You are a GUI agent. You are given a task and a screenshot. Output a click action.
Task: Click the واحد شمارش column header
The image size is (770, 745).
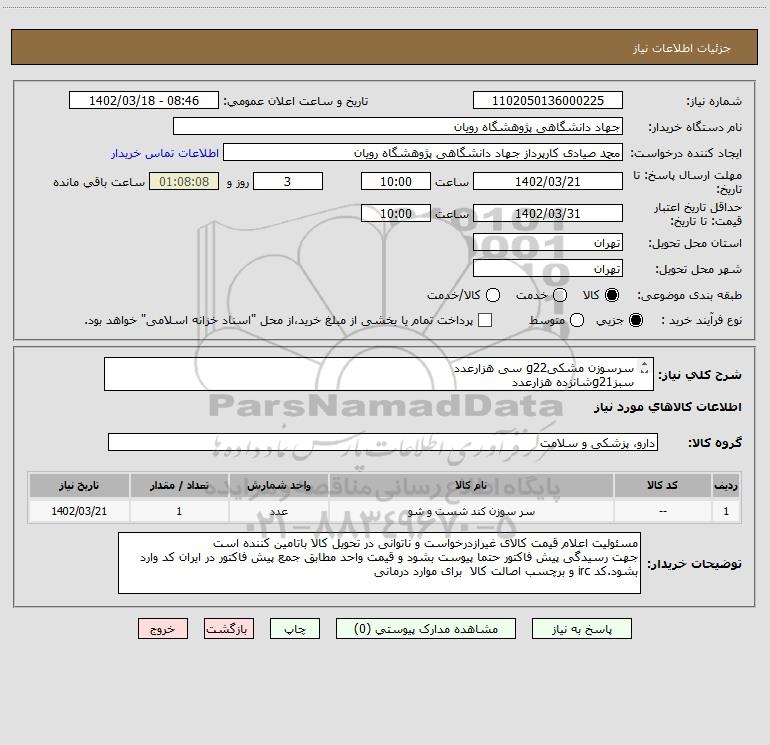[x=278, y=485]
